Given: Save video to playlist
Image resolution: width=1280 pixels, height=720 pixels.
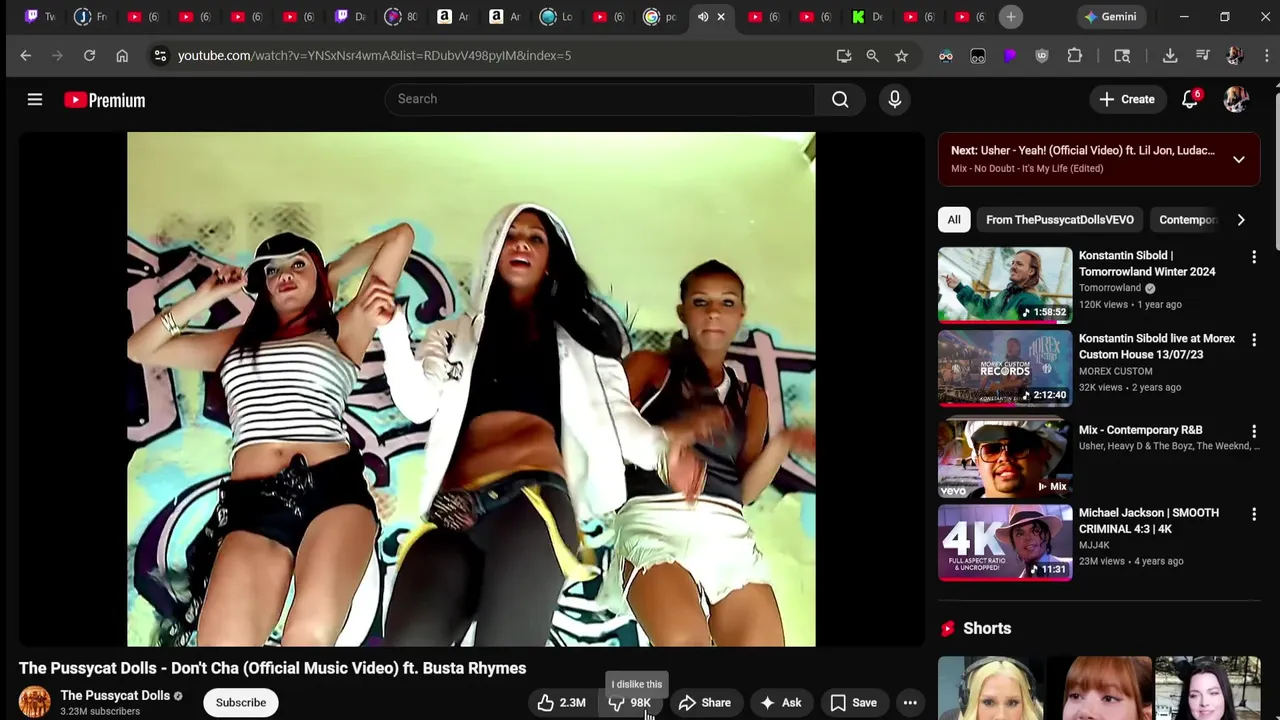Looking at the screenshot, I should (x=853, y=702).
